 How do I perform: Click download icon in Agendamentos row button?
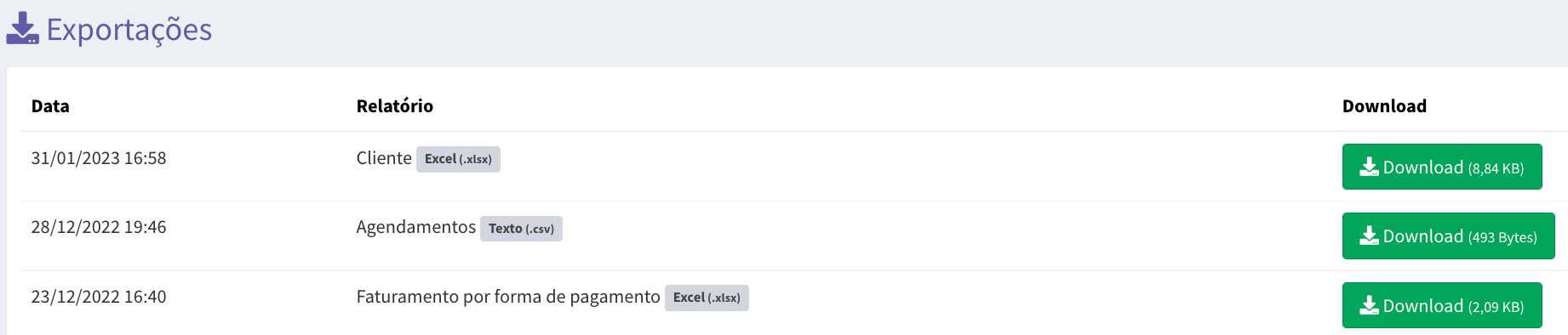point(1369,236)
